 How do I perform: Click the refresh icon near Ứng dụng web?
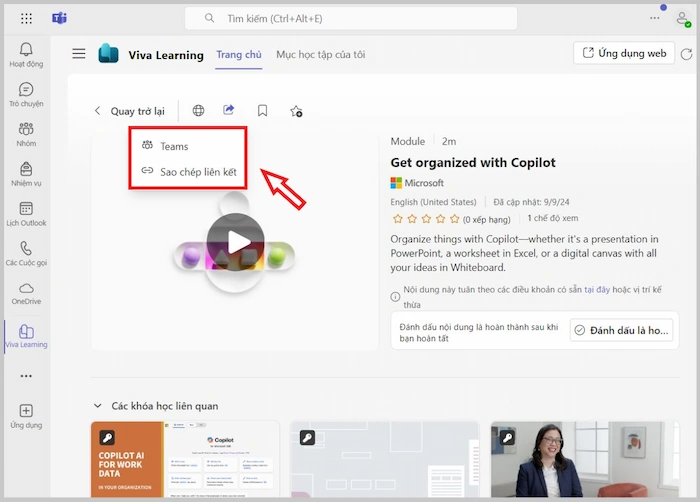click(687, 54)
